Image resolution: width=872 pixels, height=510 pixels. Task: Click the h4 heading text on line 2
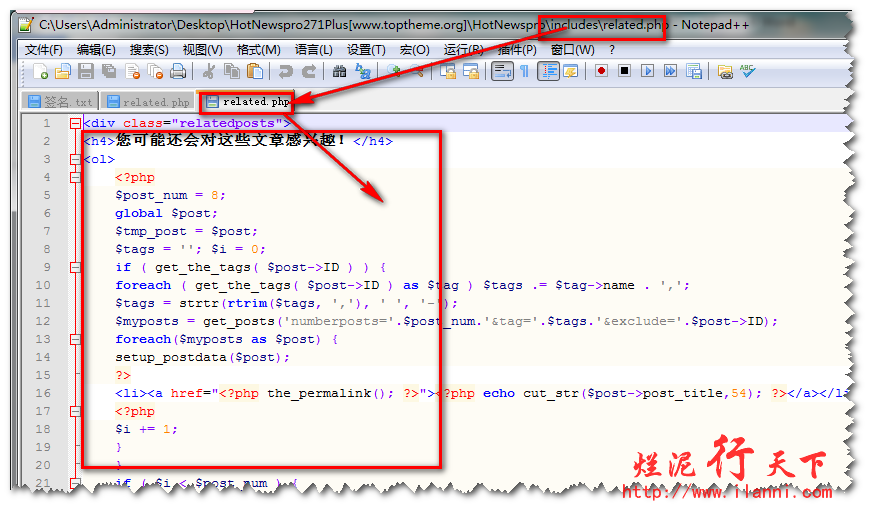click(x=231, y=140)
